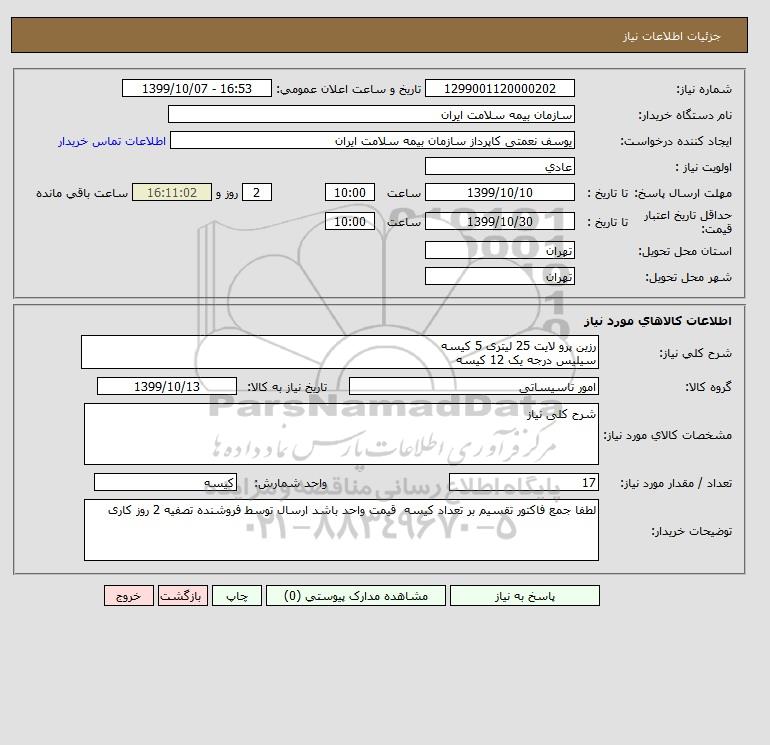
Task: Click the deadline hour field next to 1399/10/10
Action: click(350, 193)
